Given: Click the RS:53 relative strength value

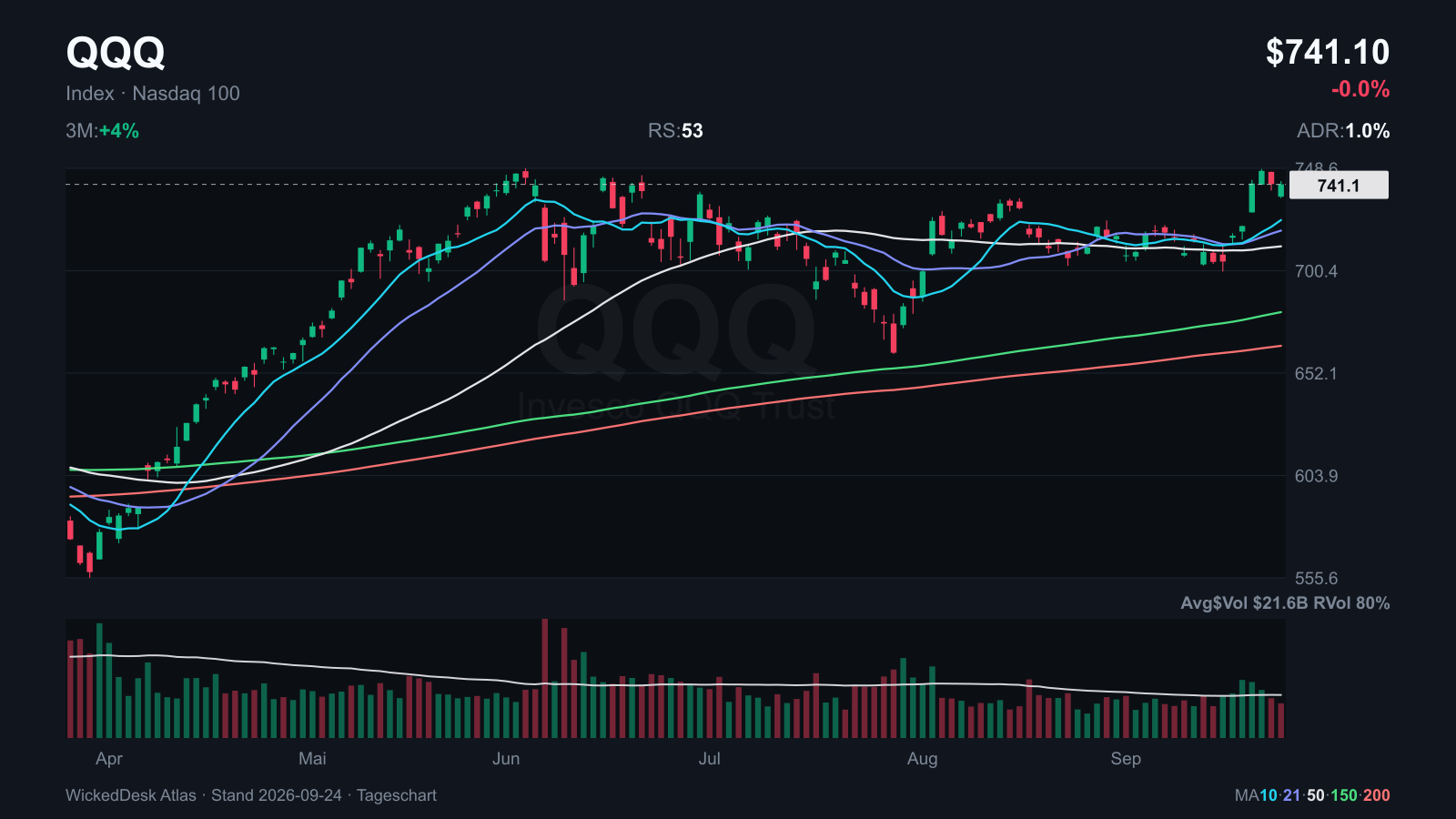Looking at the screenshot, I should [675, 131].
